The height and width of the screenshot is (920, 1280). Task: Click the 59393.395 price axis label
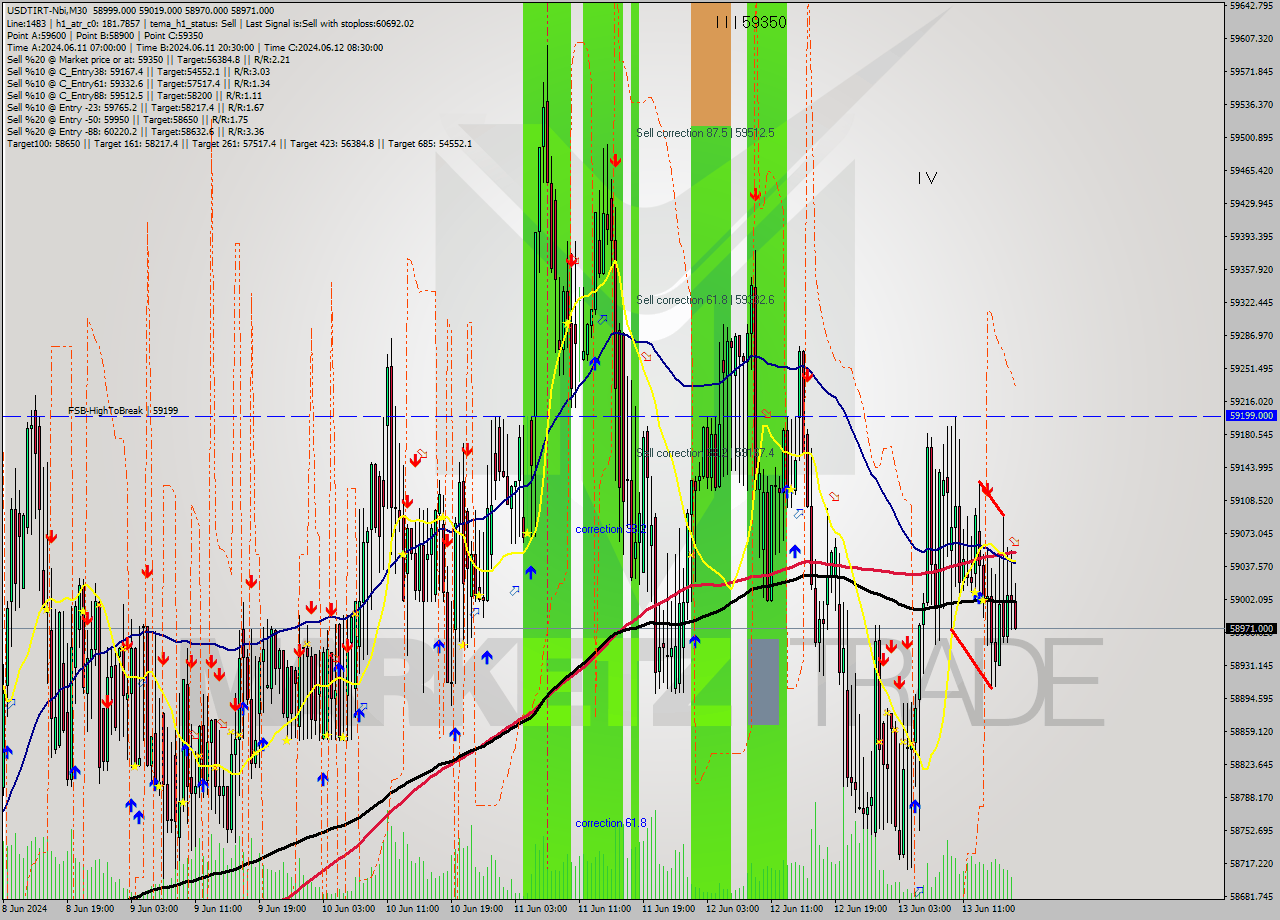1252,236
